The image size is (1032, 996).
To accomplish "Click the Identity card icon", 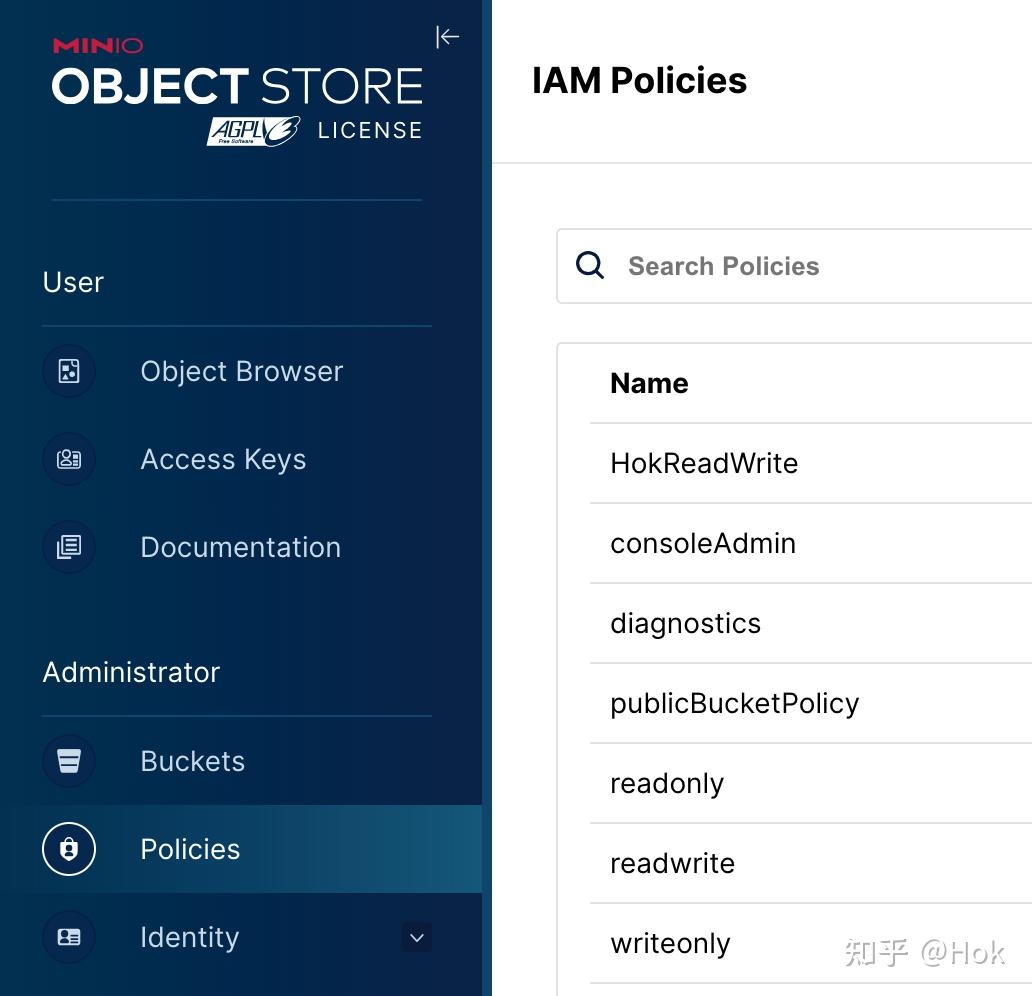I will (68, 937).
